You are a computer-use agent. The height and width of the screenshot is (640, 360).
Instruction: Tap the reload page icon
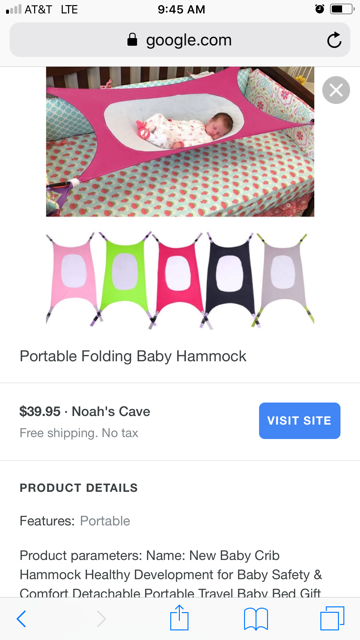point(334,40)
